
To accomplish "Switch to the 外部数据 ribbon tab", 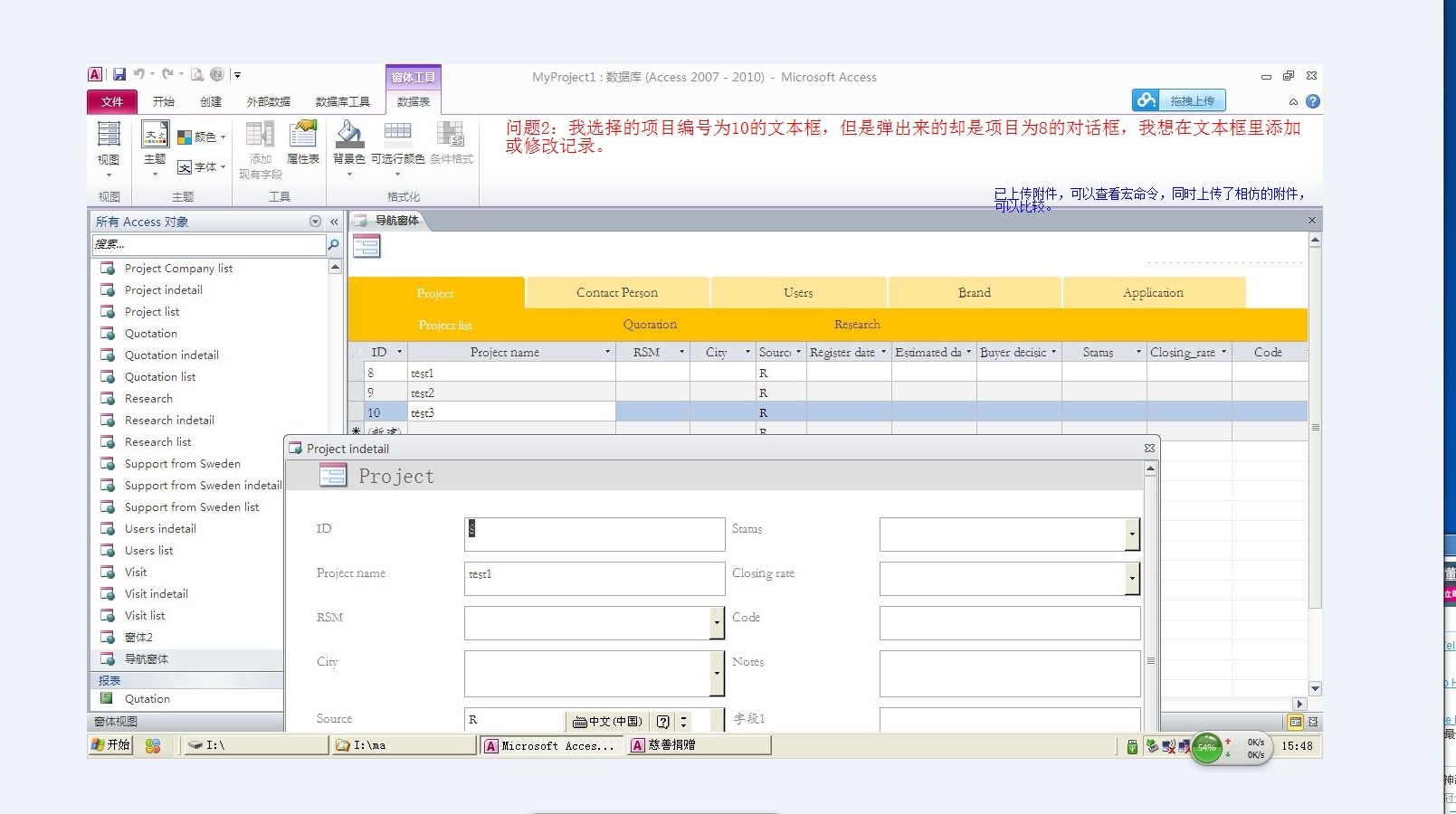I will (269, 101).
